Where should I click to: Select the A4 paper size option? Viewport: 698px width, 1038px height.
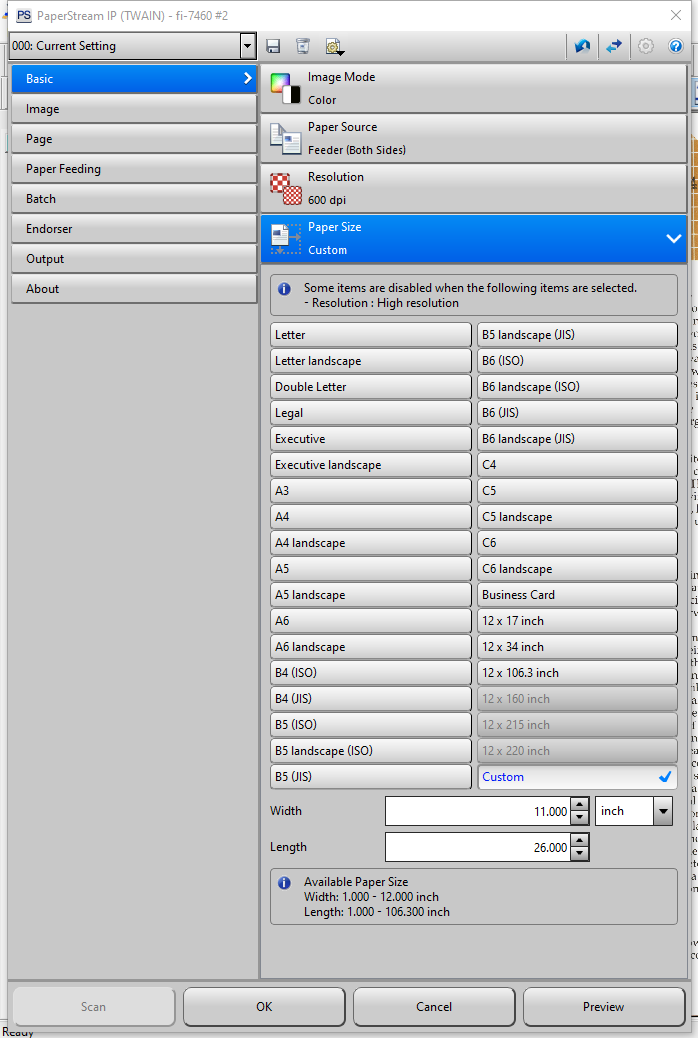coord(370,517)
